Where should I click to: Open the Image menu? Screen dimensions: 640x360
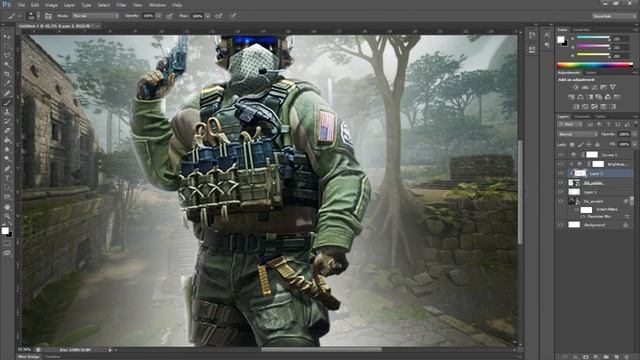[x=51, y=5]
